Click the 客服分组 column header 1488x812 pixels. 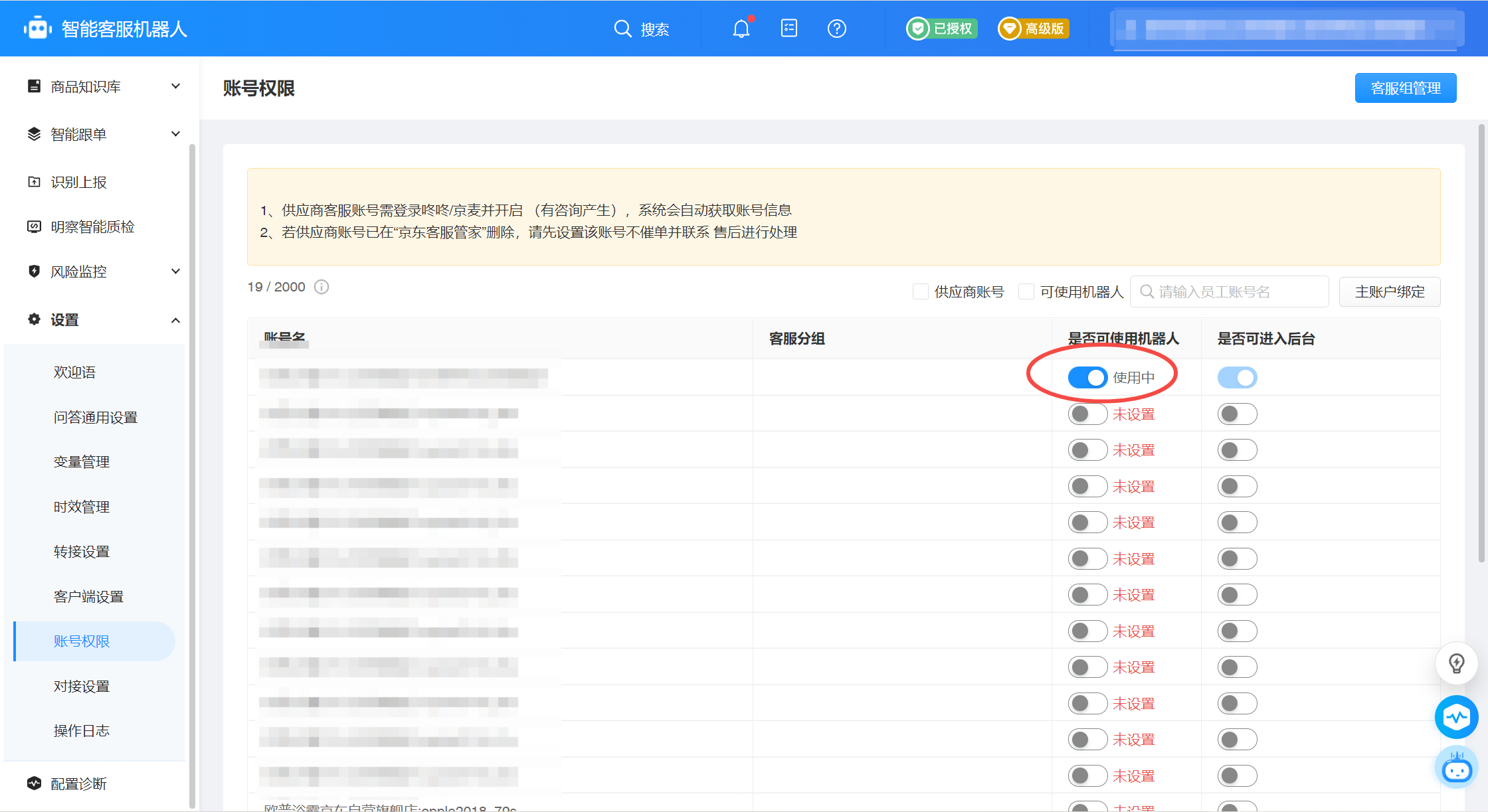click(x=797, y=339)
